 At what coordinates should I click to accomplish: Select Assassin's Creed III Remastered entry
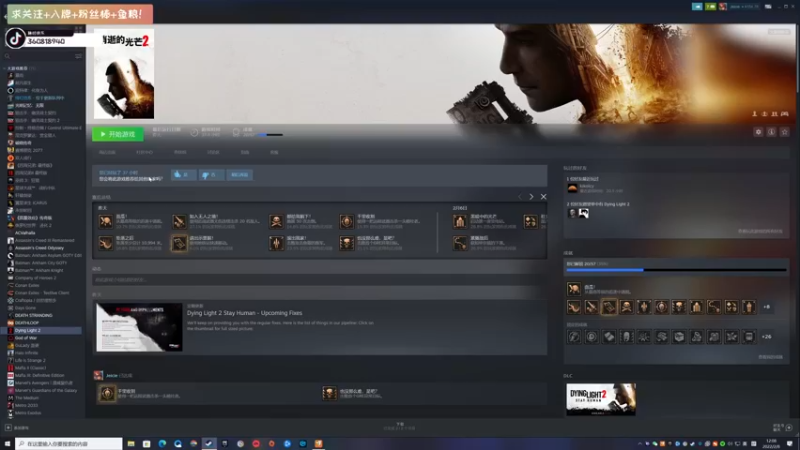pos(43,240)
